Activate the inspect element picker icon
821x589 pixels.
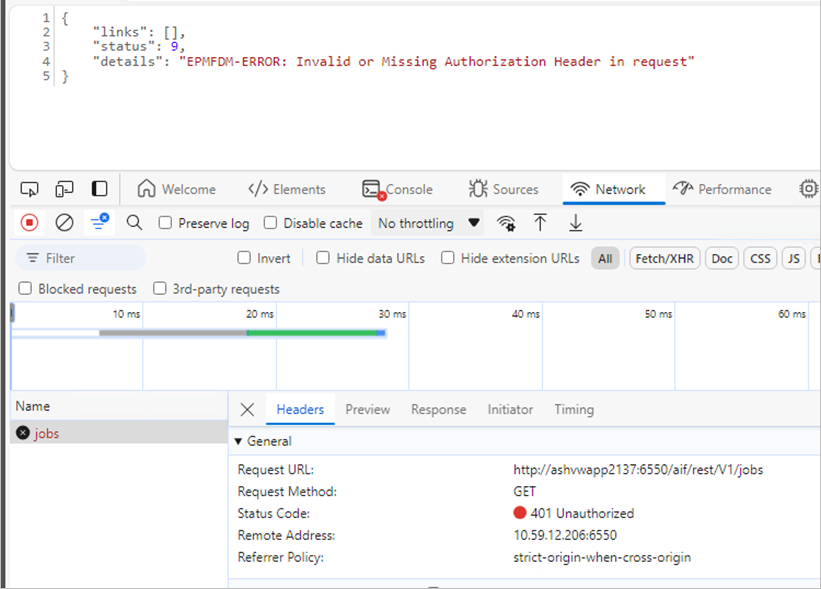29,189
